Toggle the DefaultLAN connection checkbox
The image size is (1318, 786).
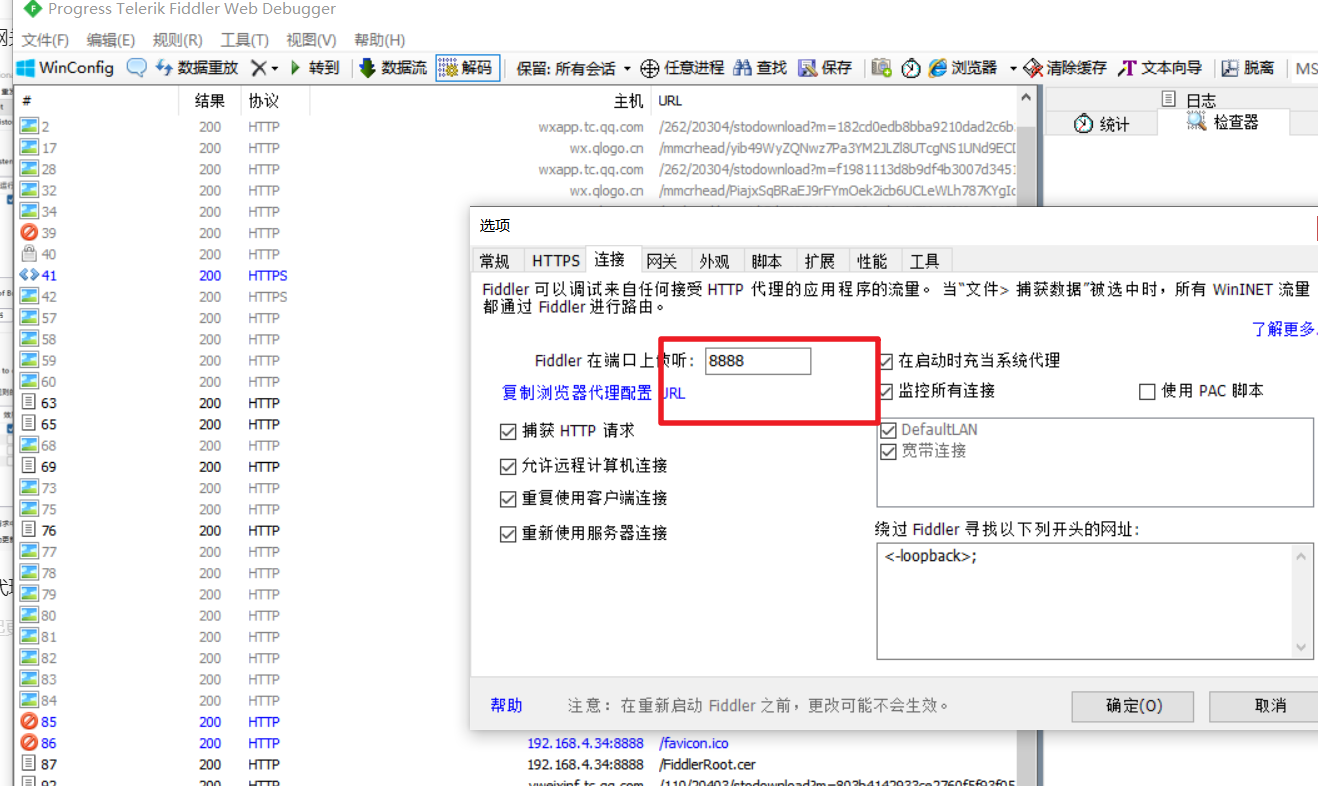(x=888, y=430)
